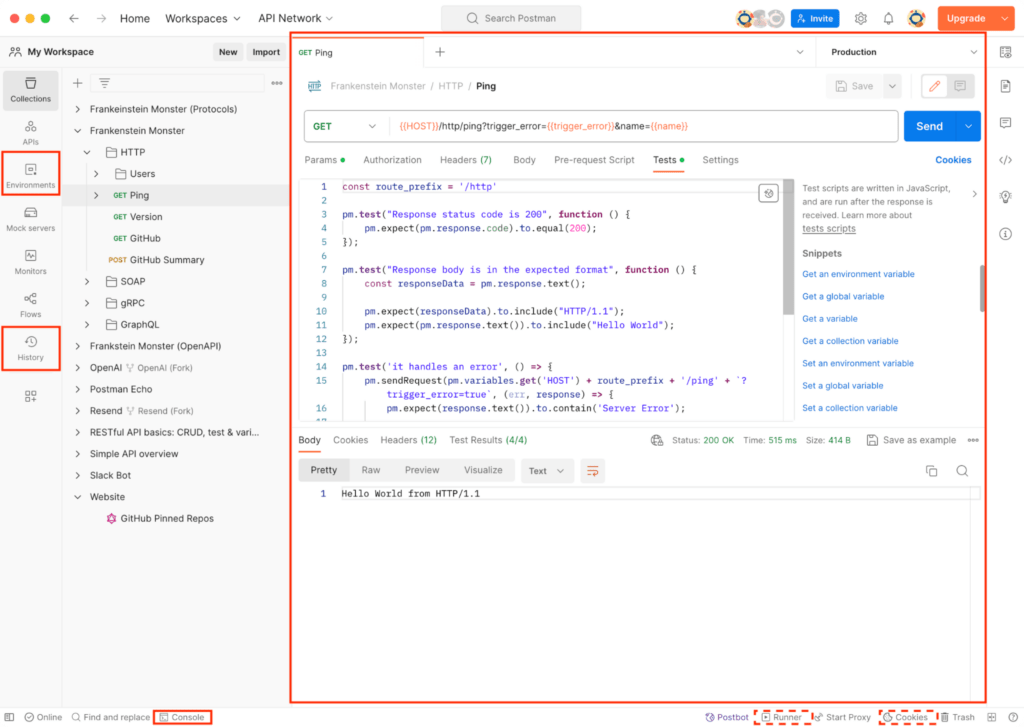Open the Cookies link beside request tabs
The image size is (1024, 727).
[x=953, y=160]
